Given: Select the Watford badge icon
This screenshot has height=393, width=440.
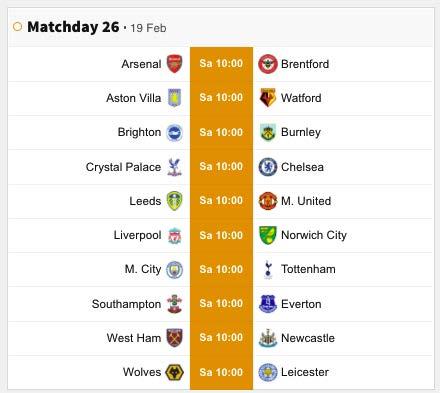Looking at the screenshot, I should coord(268,98).
